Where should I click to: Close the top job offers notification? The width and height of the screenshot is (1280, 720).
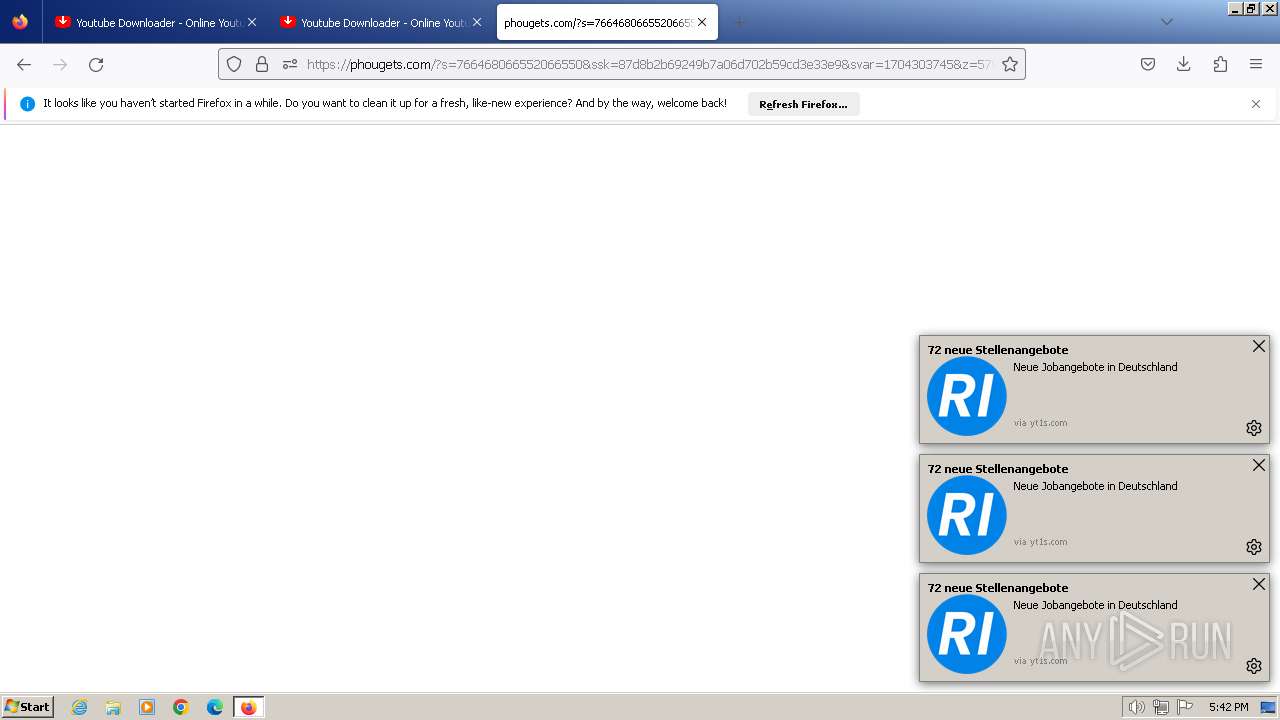[x=1259, y=346]
